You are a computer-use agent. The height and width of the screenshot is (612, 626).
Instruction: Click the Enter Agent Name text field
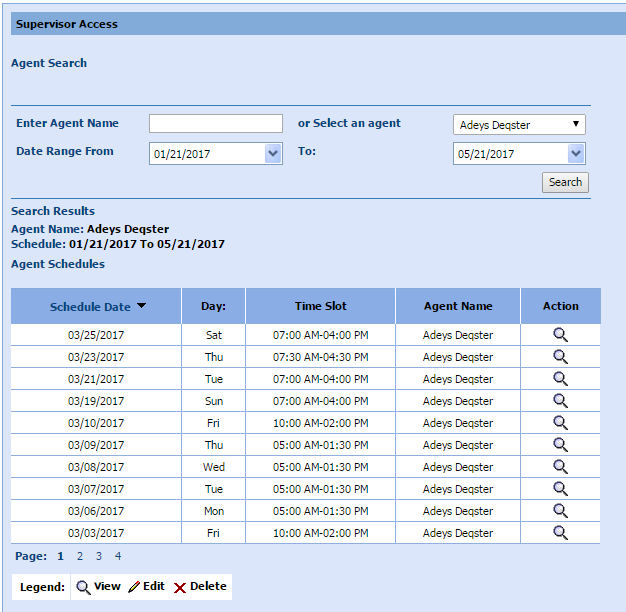216,124
